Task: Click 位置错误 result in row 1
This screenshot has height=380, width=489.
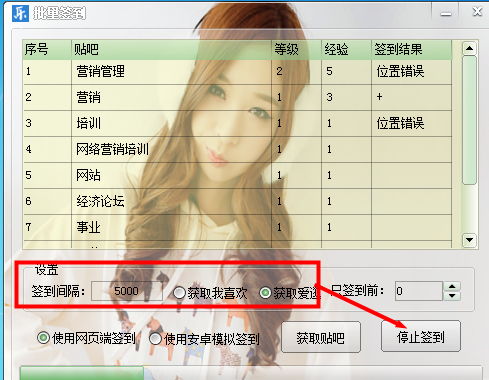Action: (400, 71)
